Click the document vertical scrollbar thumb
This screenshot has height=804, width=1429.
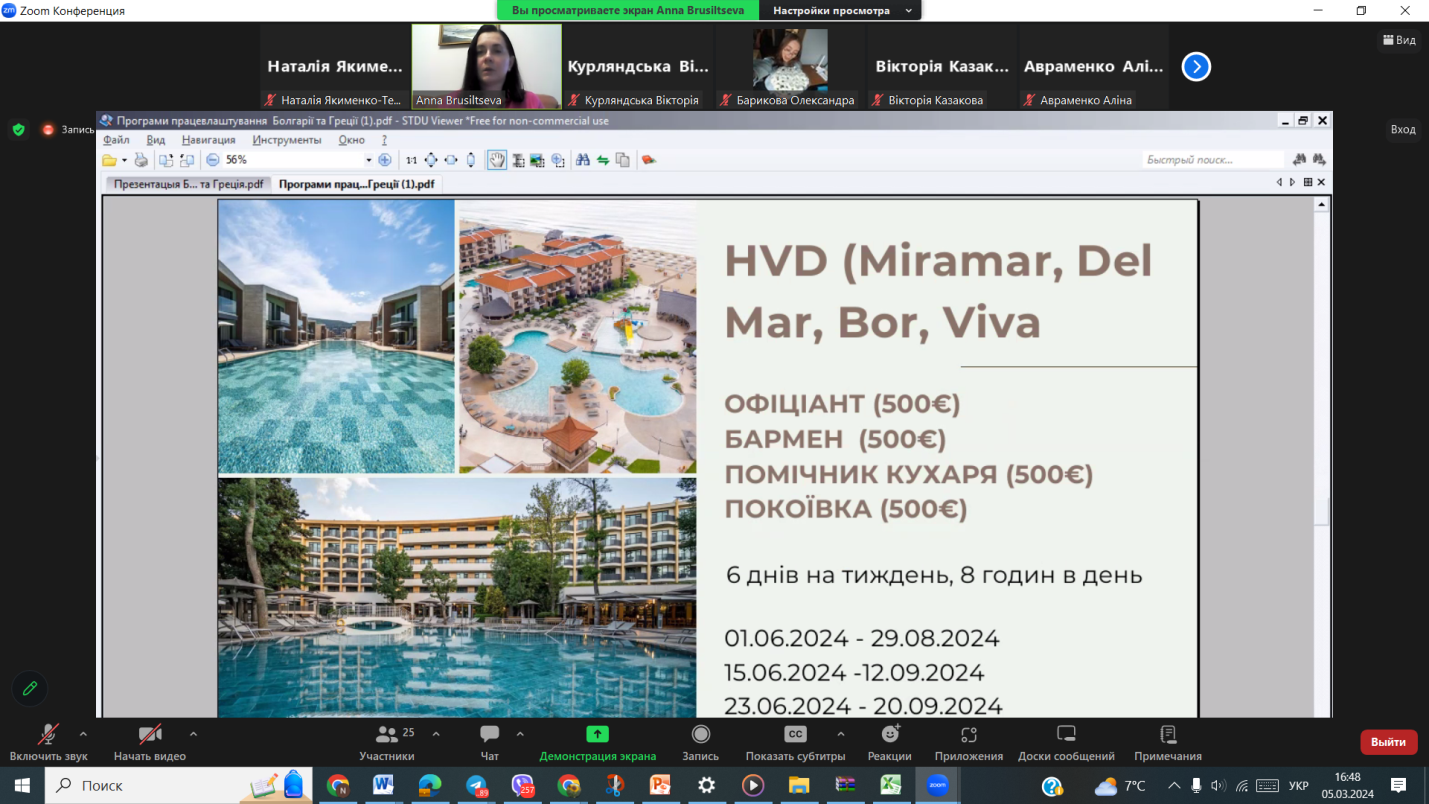tap(1322, 510)
